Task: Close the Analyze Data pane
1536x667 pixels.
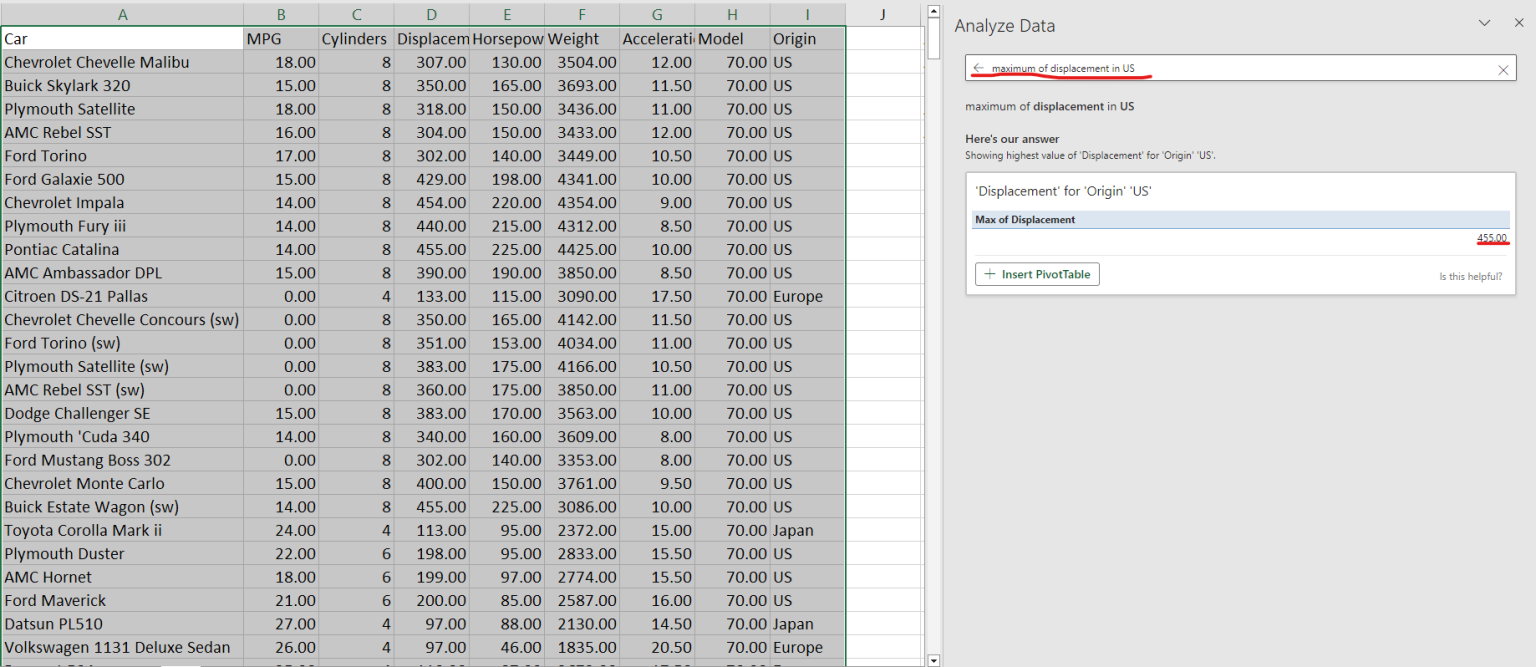Action: coord(1519,22)
